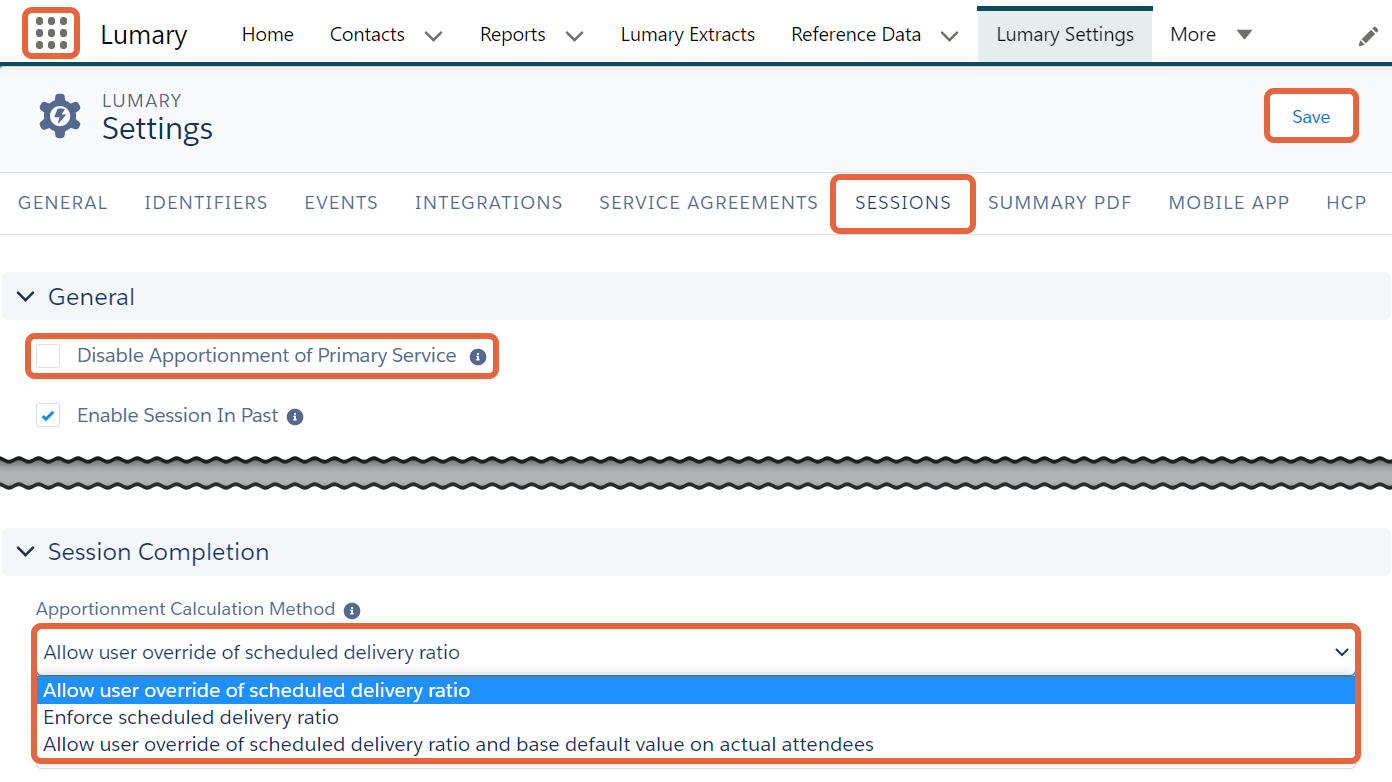This screenshot has width=1392, height=782.
Task: Switch to the INTEGRATIONS tab
Action: (489, 203)
